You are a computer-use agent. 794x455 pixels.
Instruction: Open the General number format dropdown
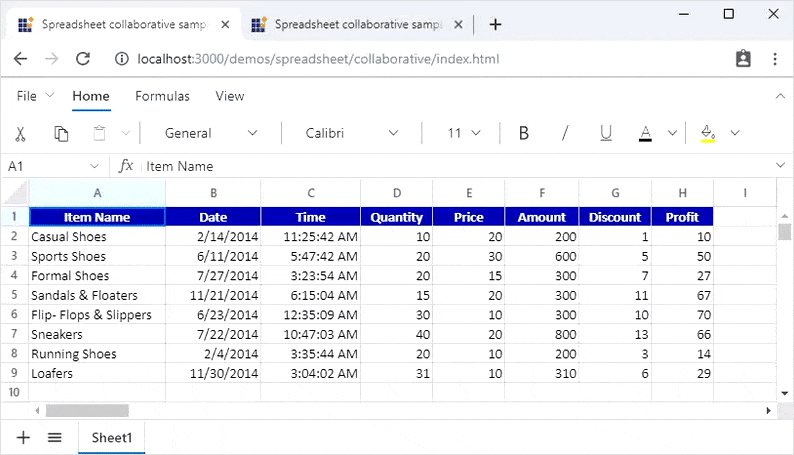pyautogui.click(x=211, y=133)
